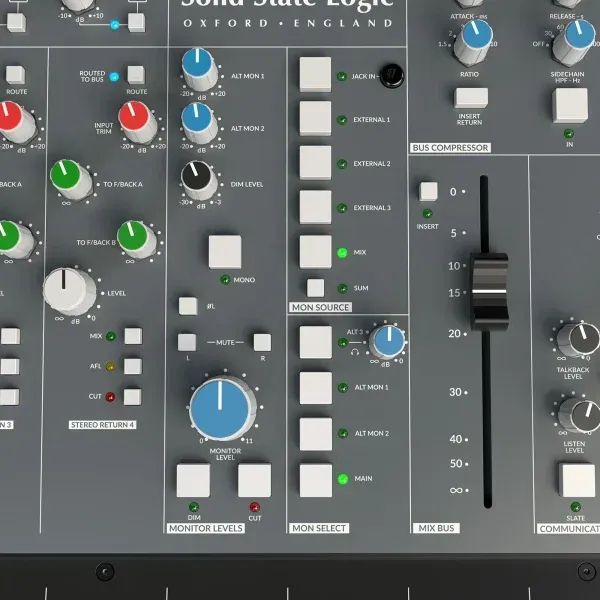
Task: Adjust the TALKBACK LEVEL knob
Action: point(578,340)
